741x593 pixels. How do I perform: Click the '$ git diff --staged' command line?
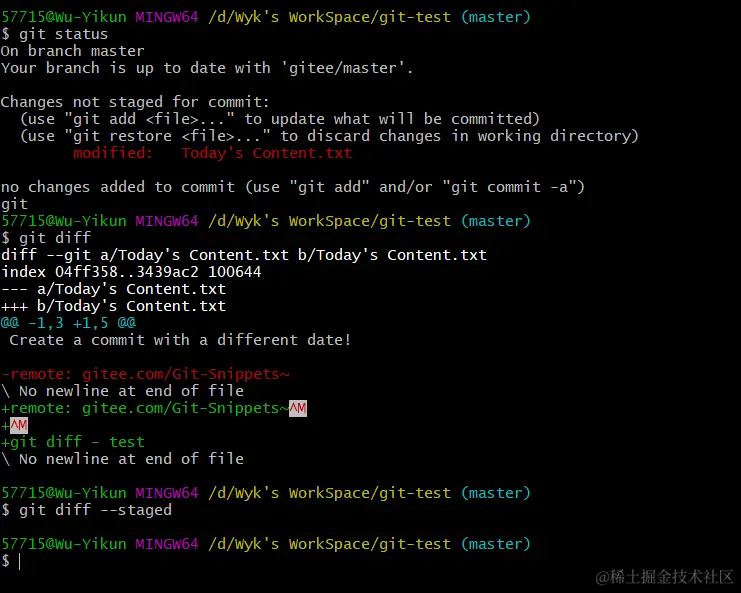(86, 510)
